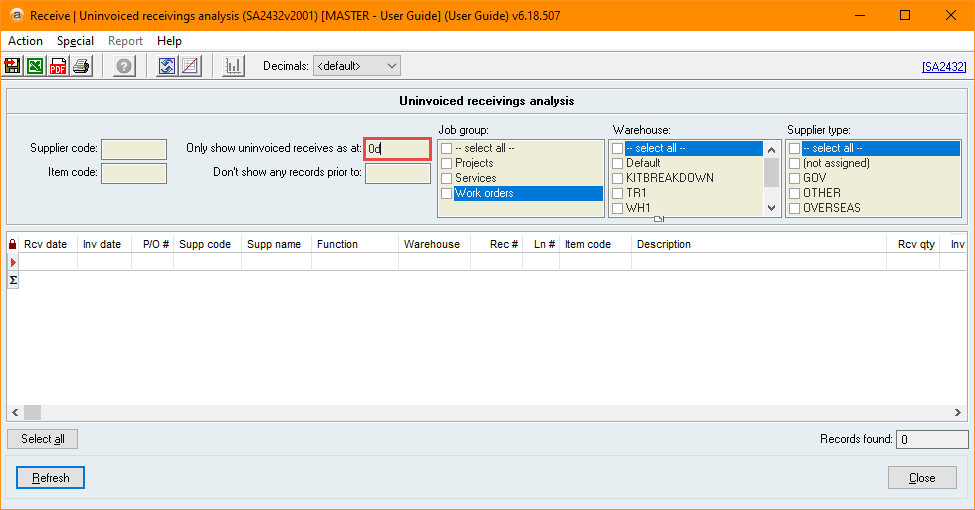Open the Special menu
Screen dimensions: 975x510
pyautogui.click(x=75, y=41)
